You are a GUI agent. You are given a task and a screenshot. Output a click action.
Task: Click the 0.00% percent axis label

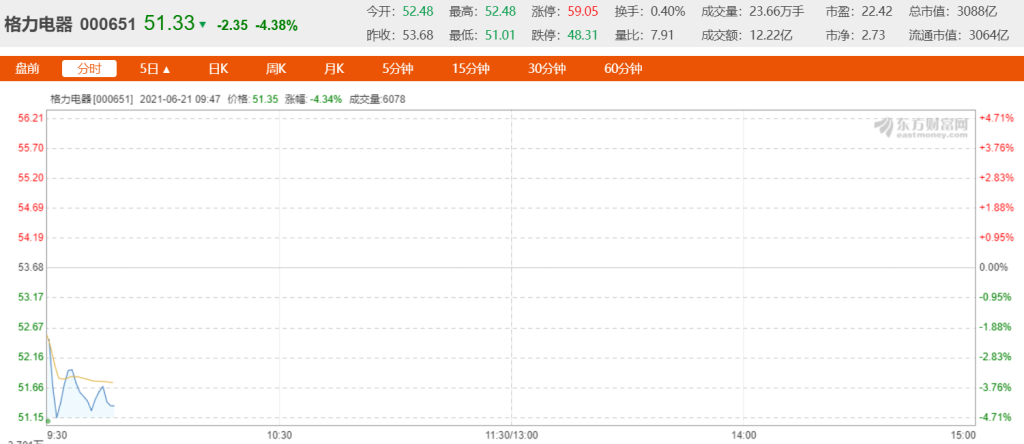coord(994,267)
